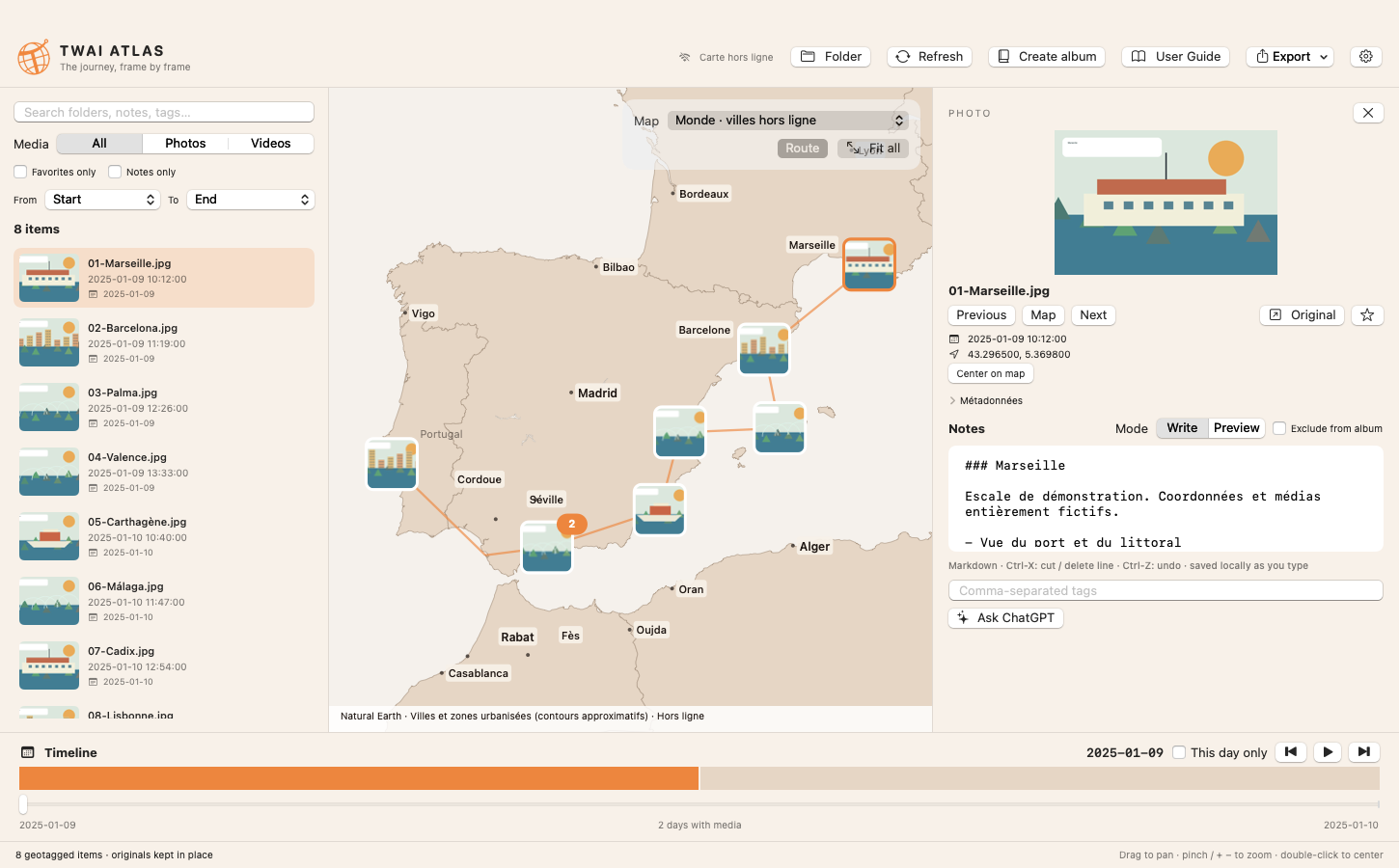Screen dimensions: 1399x868
Task: Select 05-Carthagène.jpg in list
Action: click(x=164, y=536)
